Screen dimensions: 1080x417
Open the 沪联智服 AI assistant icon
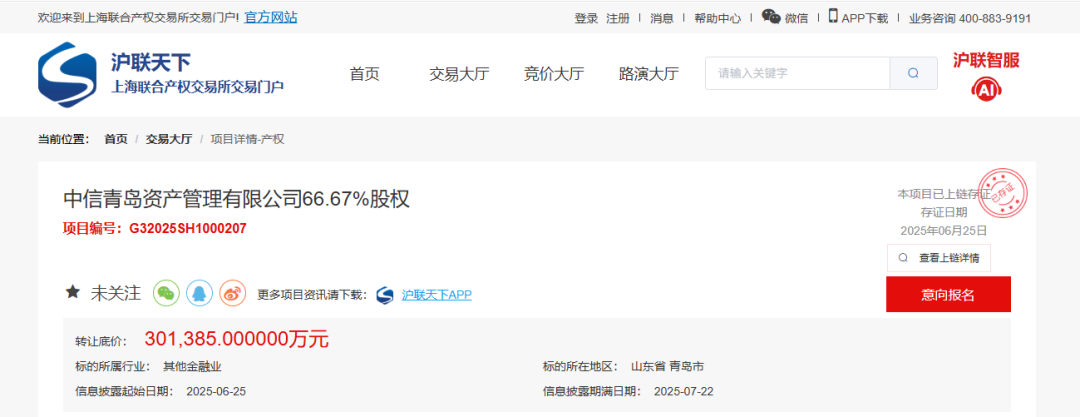tap(986, 88)
